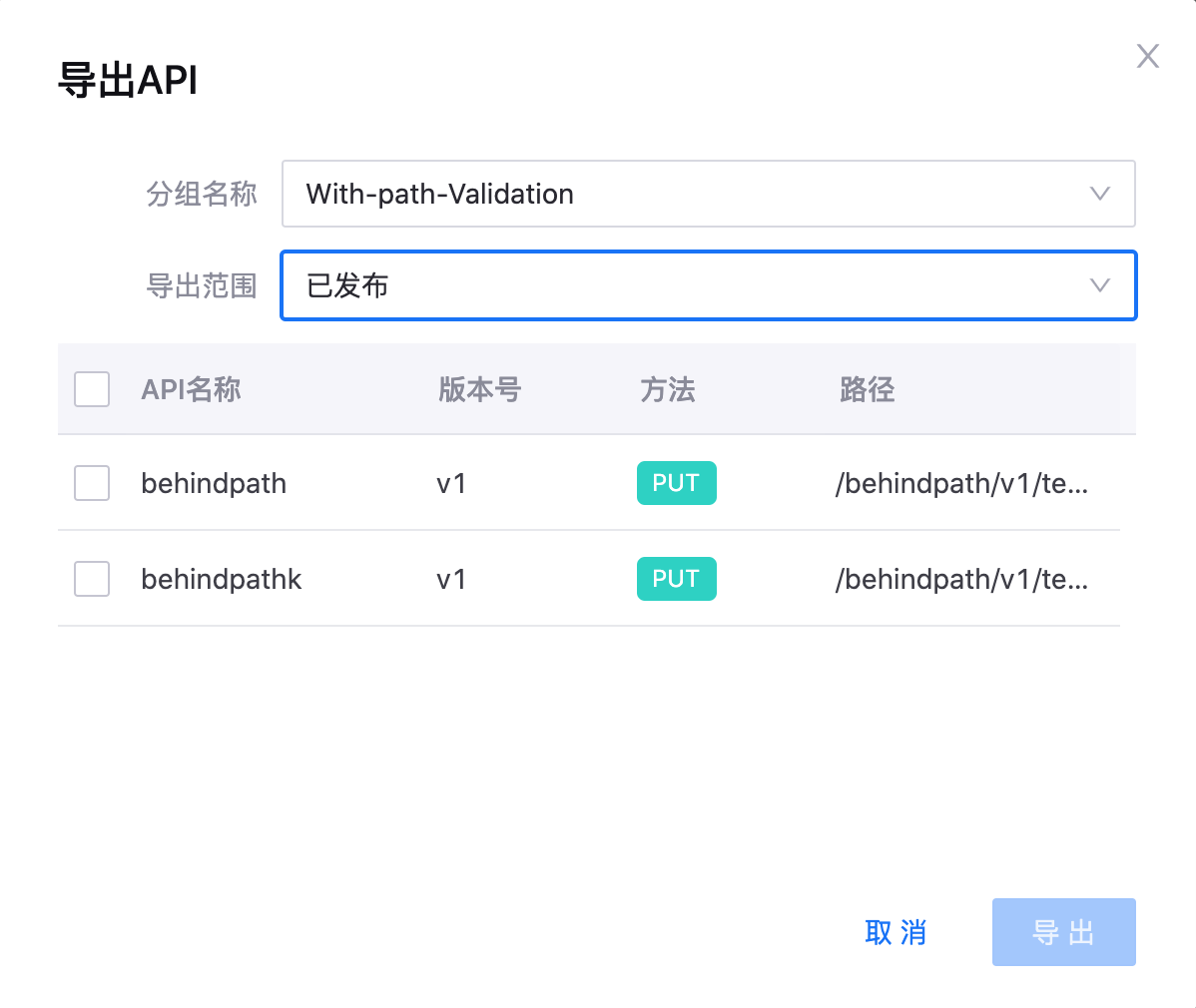Check the box for the behindpath row
1196x1008 pixels.
[92, 483]
